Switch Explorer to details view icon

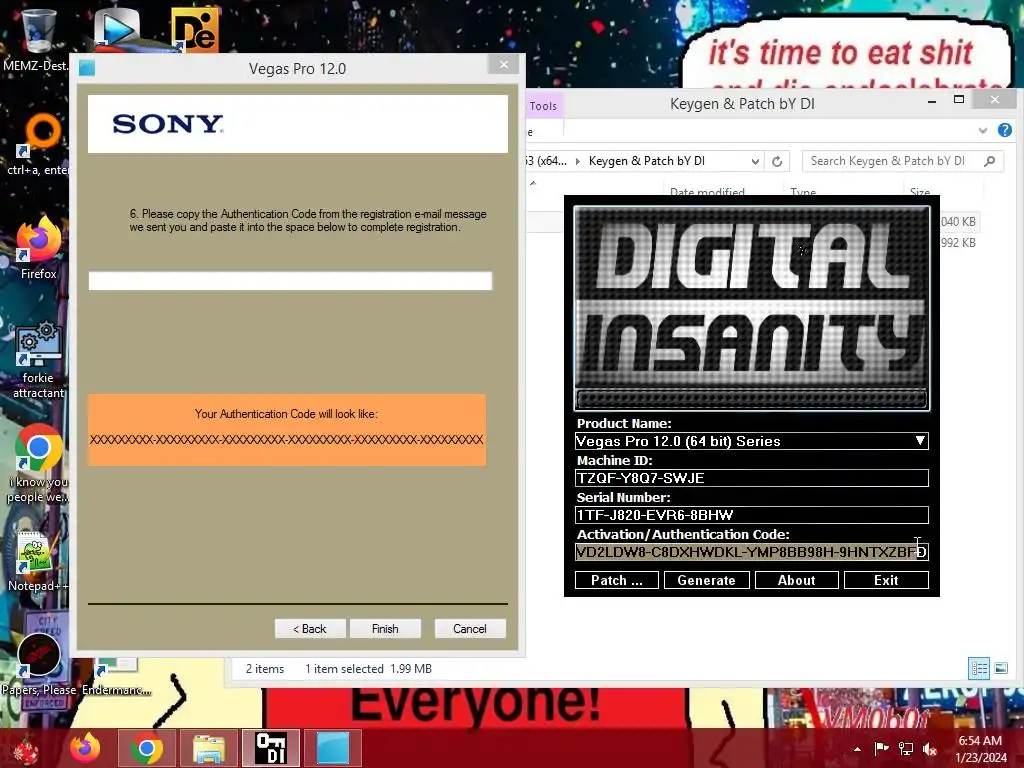pos(979,668)
